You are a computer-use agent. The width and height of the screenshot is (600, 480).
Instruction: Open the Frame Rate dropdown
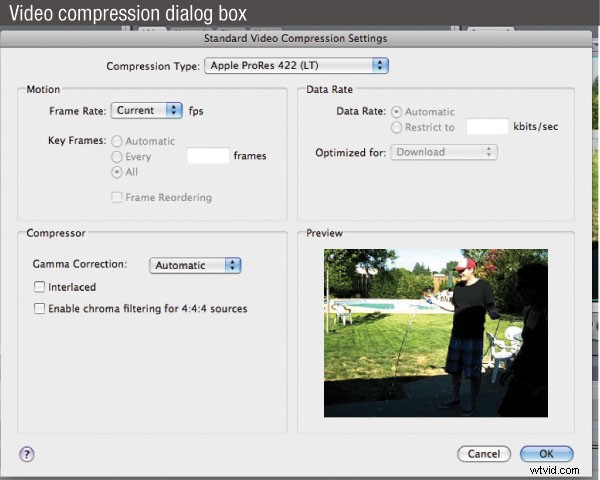[x=147, y=111]
